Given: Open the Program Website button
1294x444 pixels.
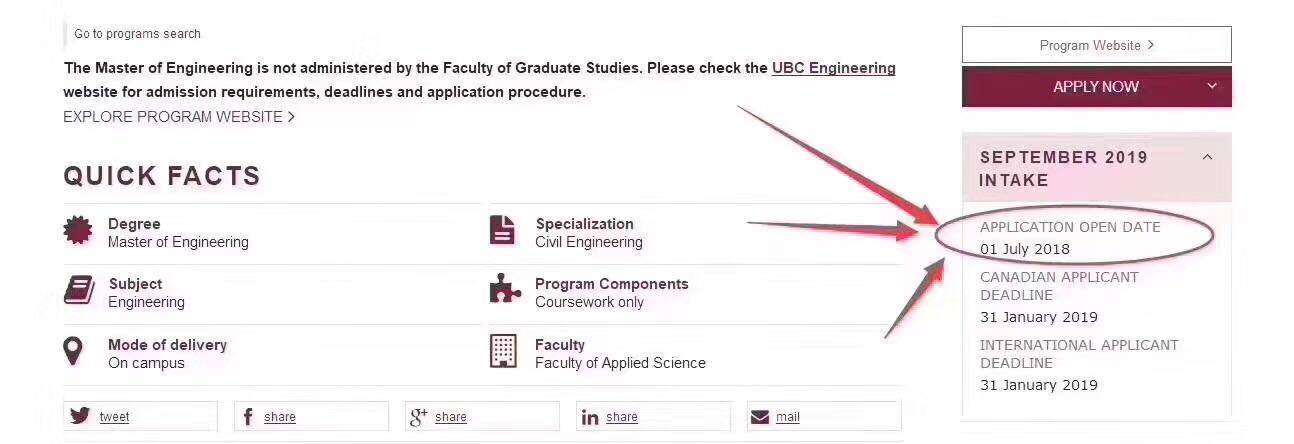Looking at the screenshot, I should tap(1096, 45).
